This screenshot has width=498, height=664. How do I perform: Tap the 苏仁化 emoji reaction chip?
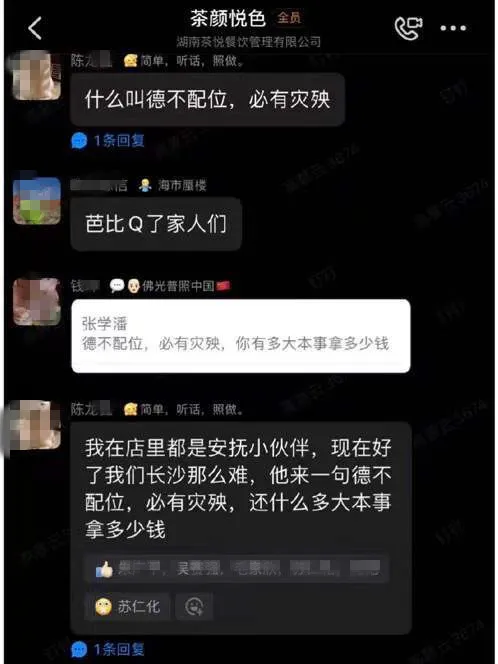128,607
